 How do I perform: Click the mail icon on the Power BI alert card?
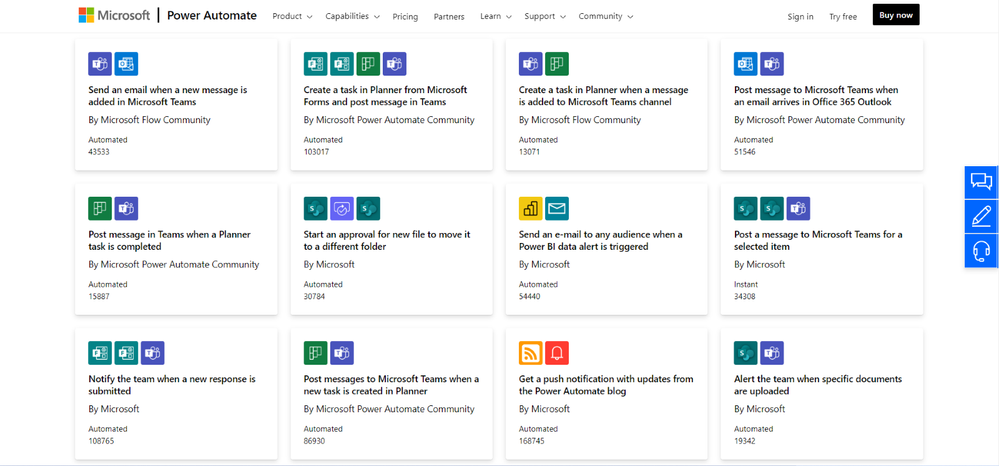pos(557,208)
